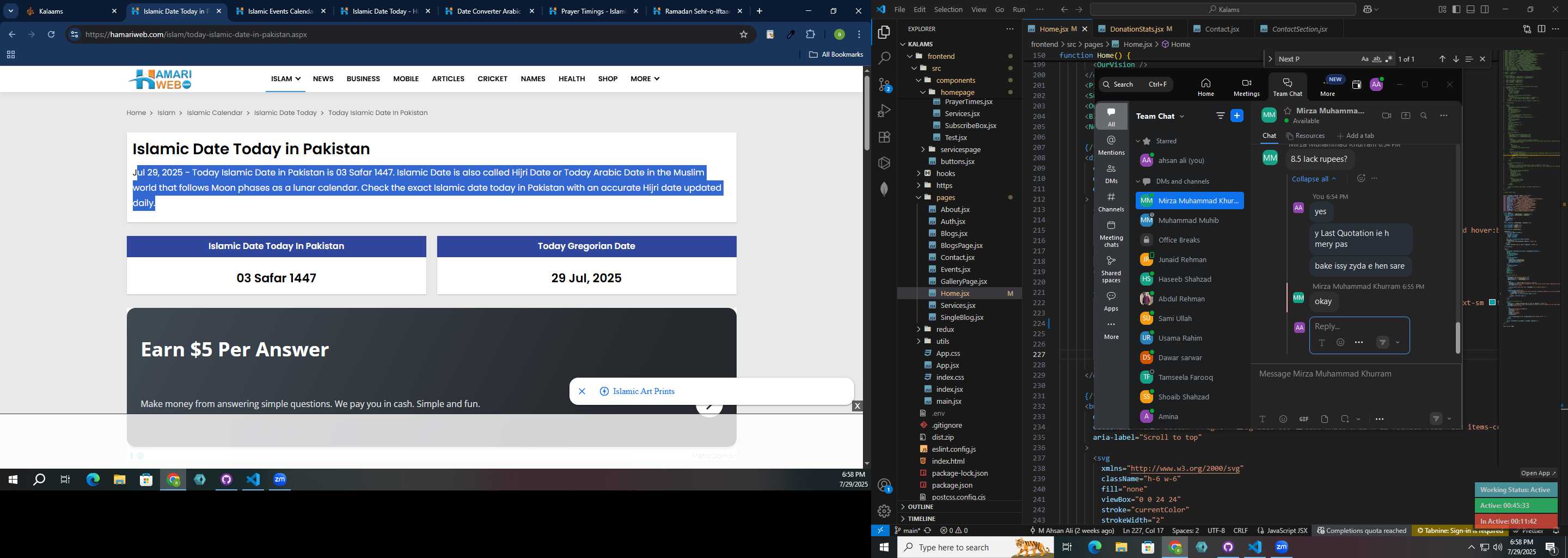This screenshot has height=558, width=1568.
Task: Open the Selection menu in VS Code
Action: coord(948,10)
